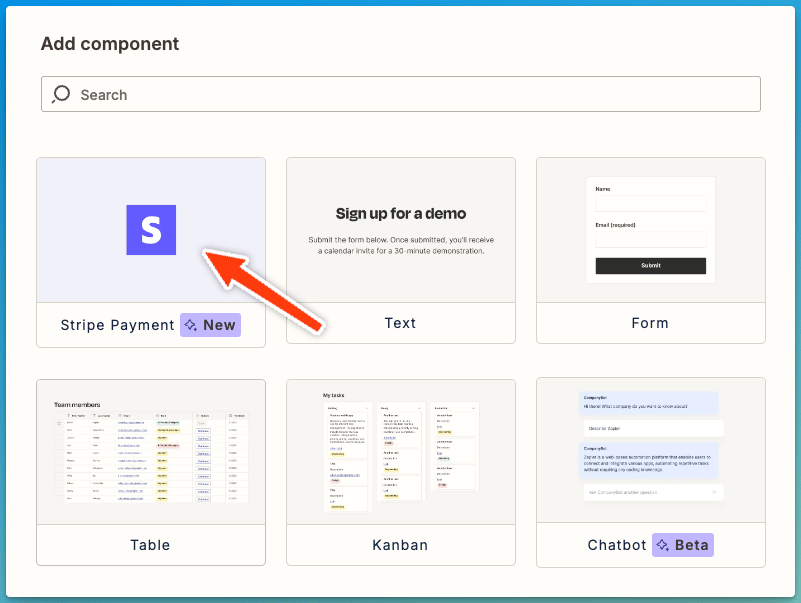Open the Form component preview thumbnail
This screenshot has height=603, width=801.
tap(651, 230)
